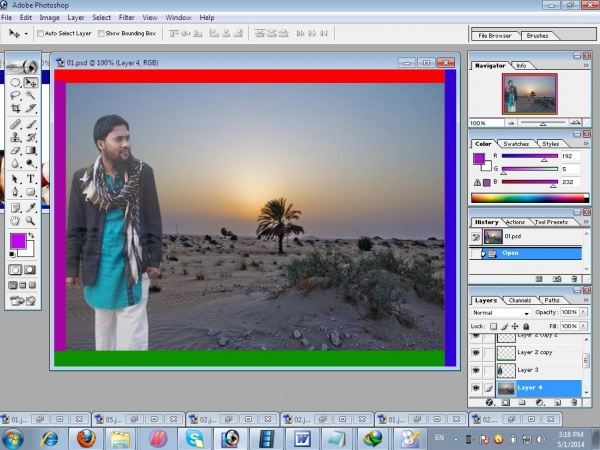Select the Lasso tool
600x450 pixels.
[x=15, y=96]
